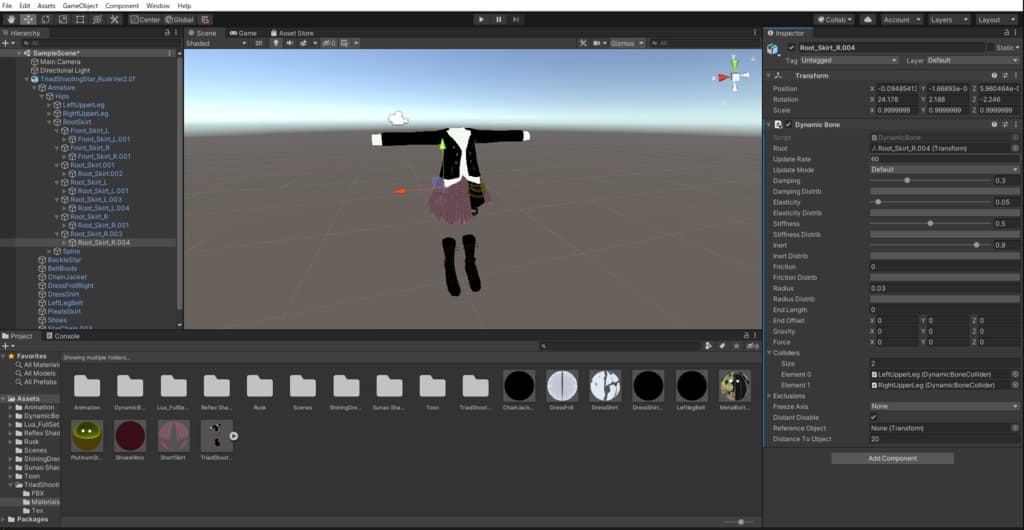
Task: Open the Layout dropdown
Action: click(994, 19)
